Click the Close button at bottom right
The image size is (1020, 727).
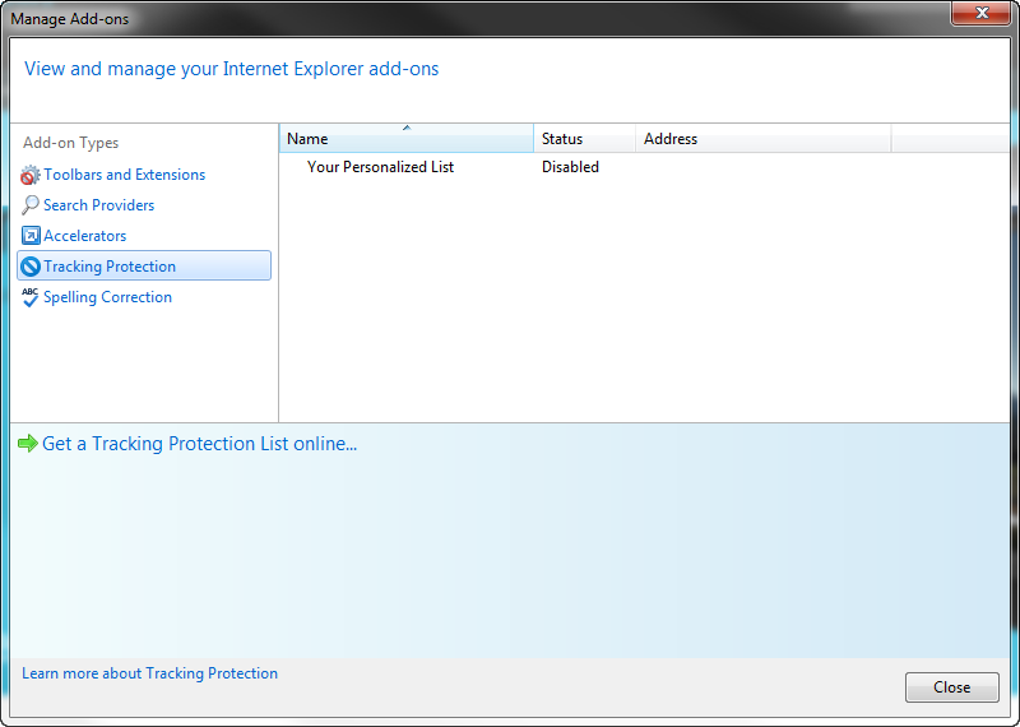[952, 687]
